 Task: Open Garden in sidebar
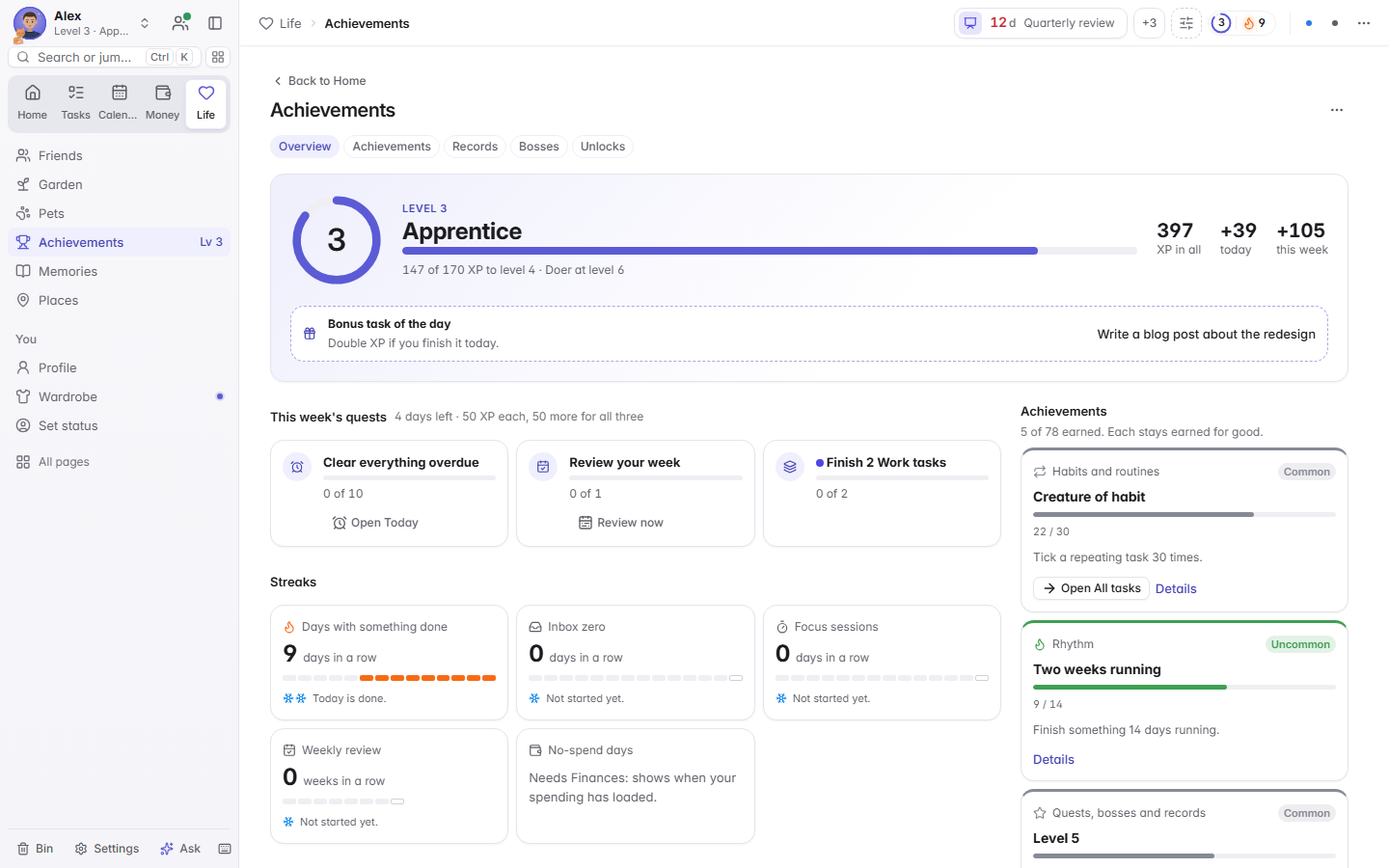pyautogui.click(x=120, y=184)
